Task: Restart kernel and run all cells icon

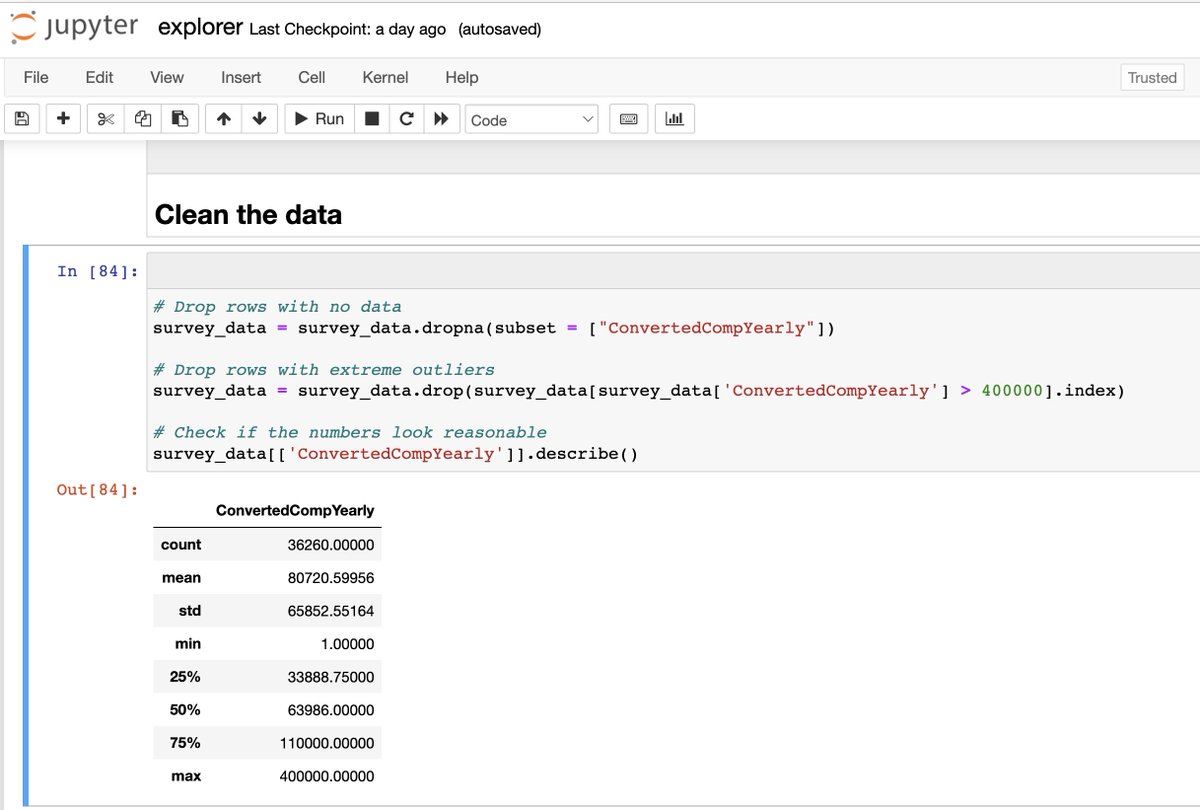Action: [441, 119]
